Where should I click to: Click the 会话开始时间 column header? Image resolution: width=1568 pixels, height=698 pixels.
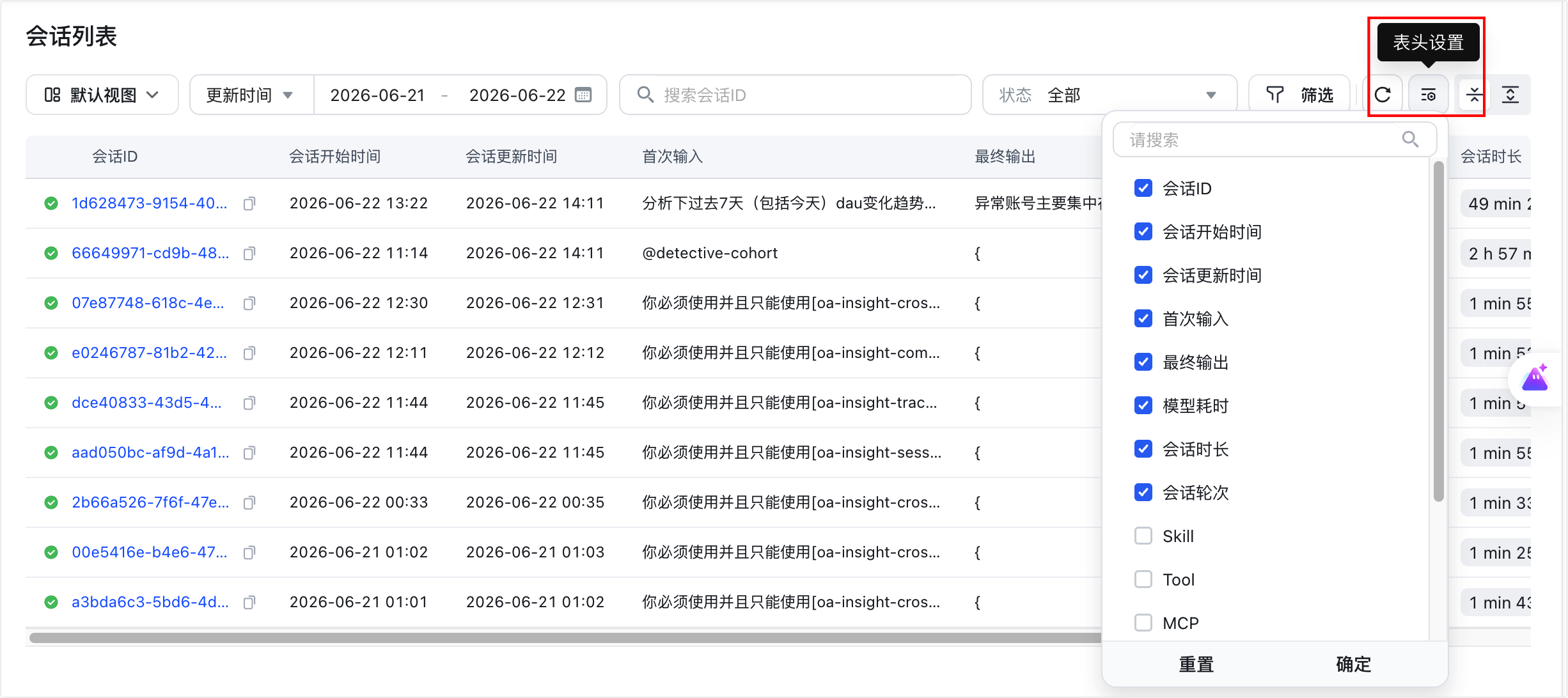click(x=335, y=157)
